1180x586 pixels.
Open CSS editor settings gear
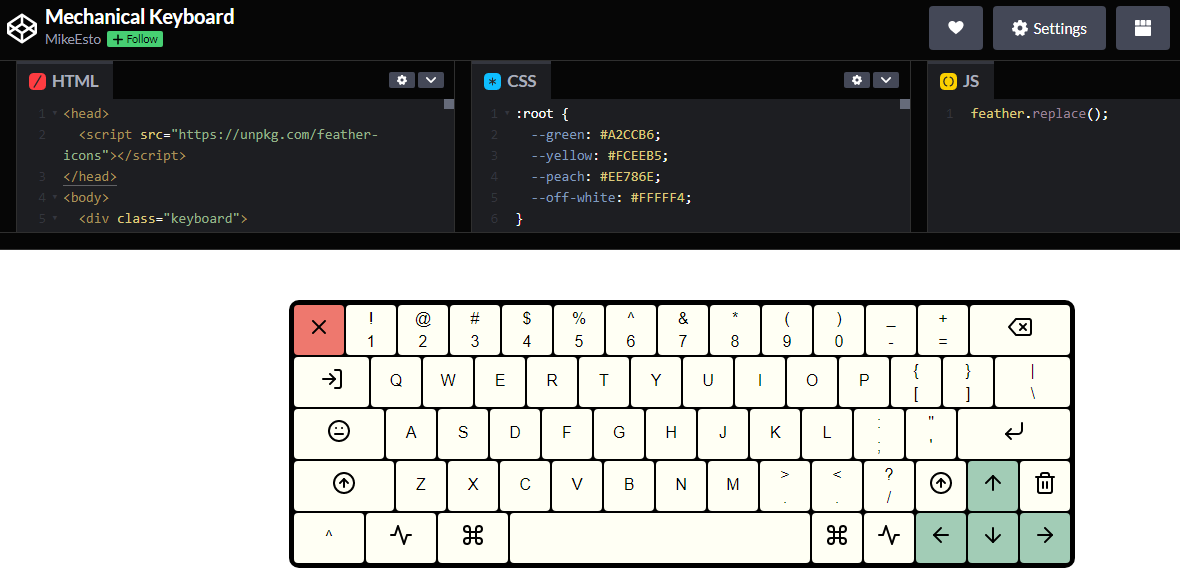856,80
